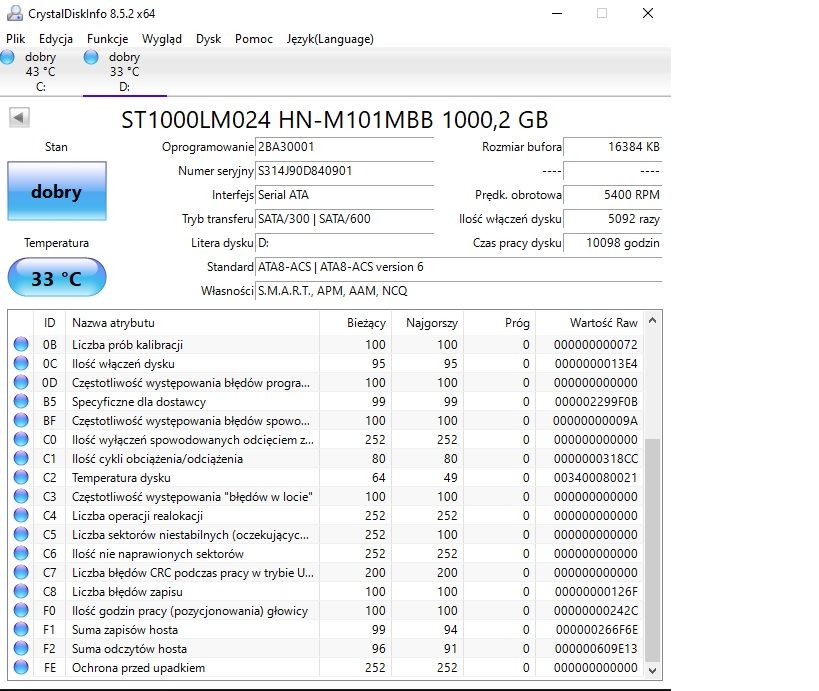Click the 33 °C temperature button

(x=57, y=277)
